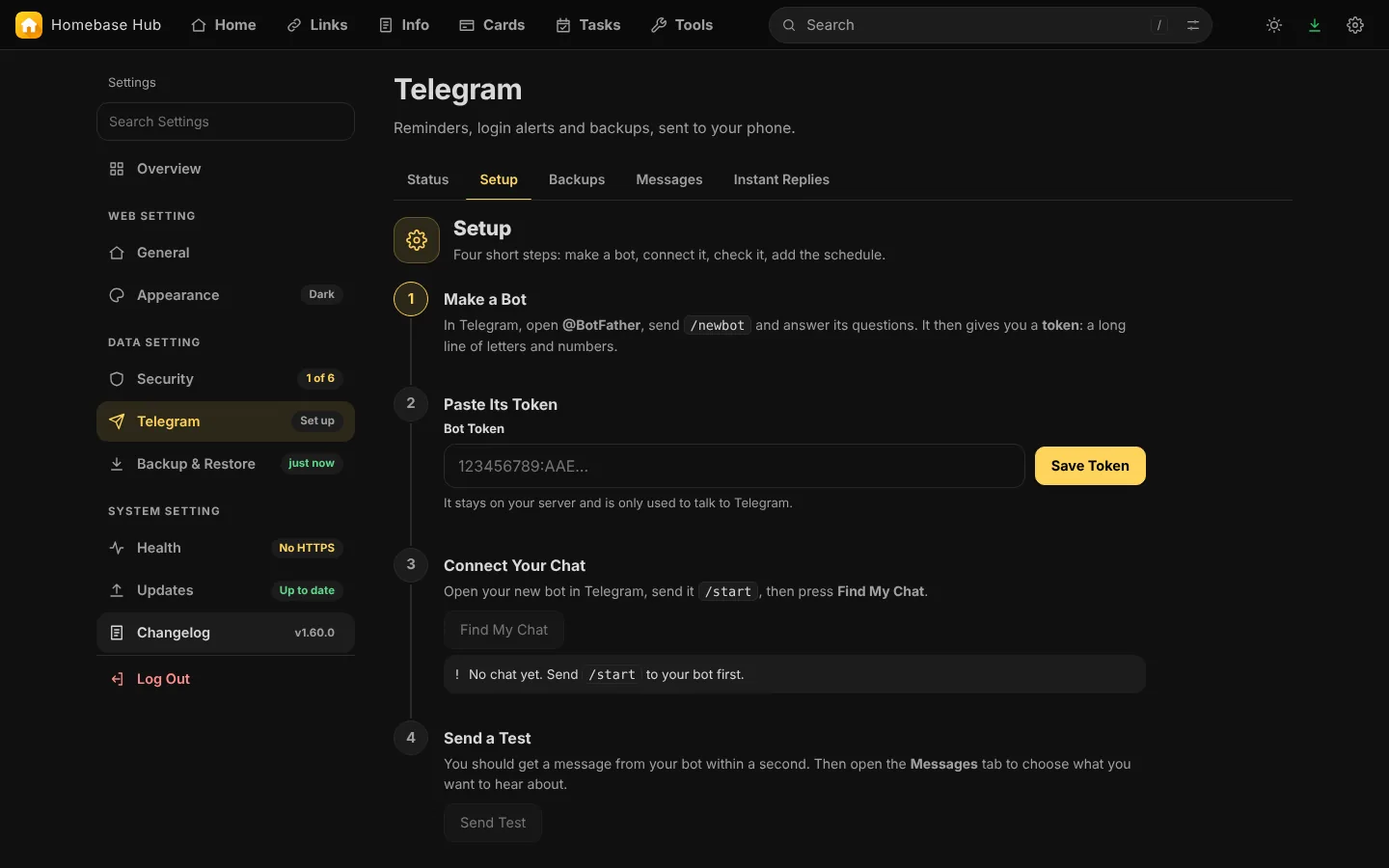
Task: Go to Home in top navigation
Action: (224, 25)
